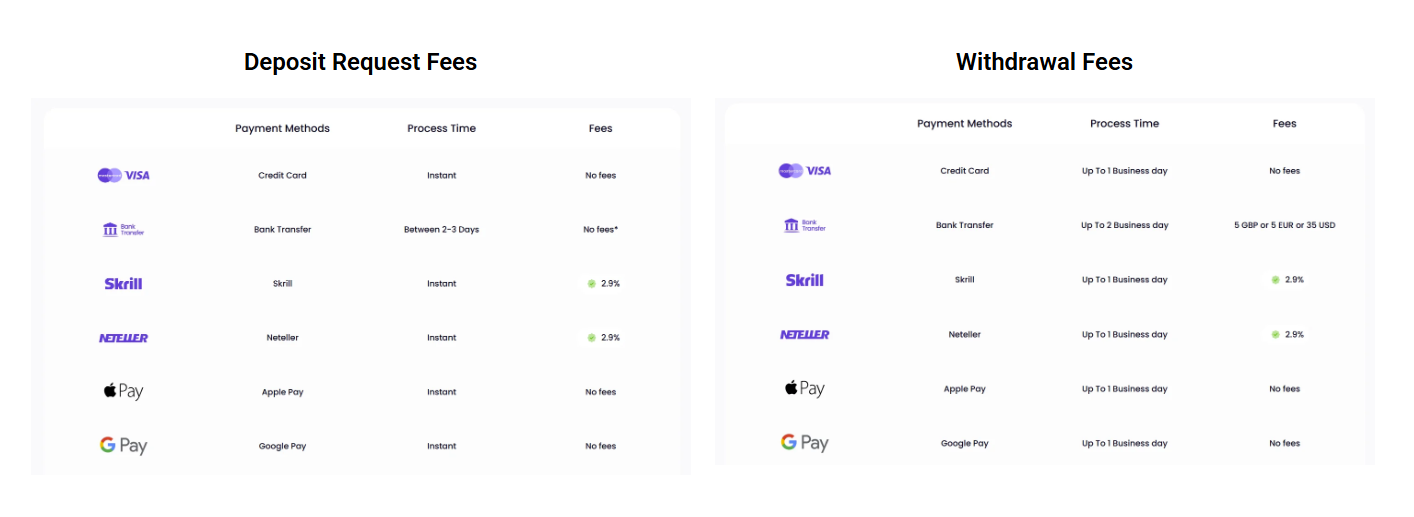Click the Bank Transfer icon in Deposit table
Screen dimensions: 1414x517
tap(123, 229)
